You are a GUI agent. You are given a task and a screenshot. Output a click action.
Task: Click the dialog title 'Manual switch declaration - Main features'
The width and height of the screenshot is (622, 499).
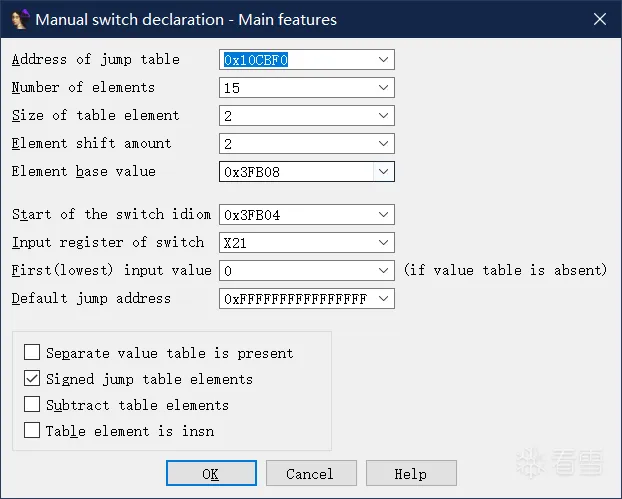tap(186, 19)
